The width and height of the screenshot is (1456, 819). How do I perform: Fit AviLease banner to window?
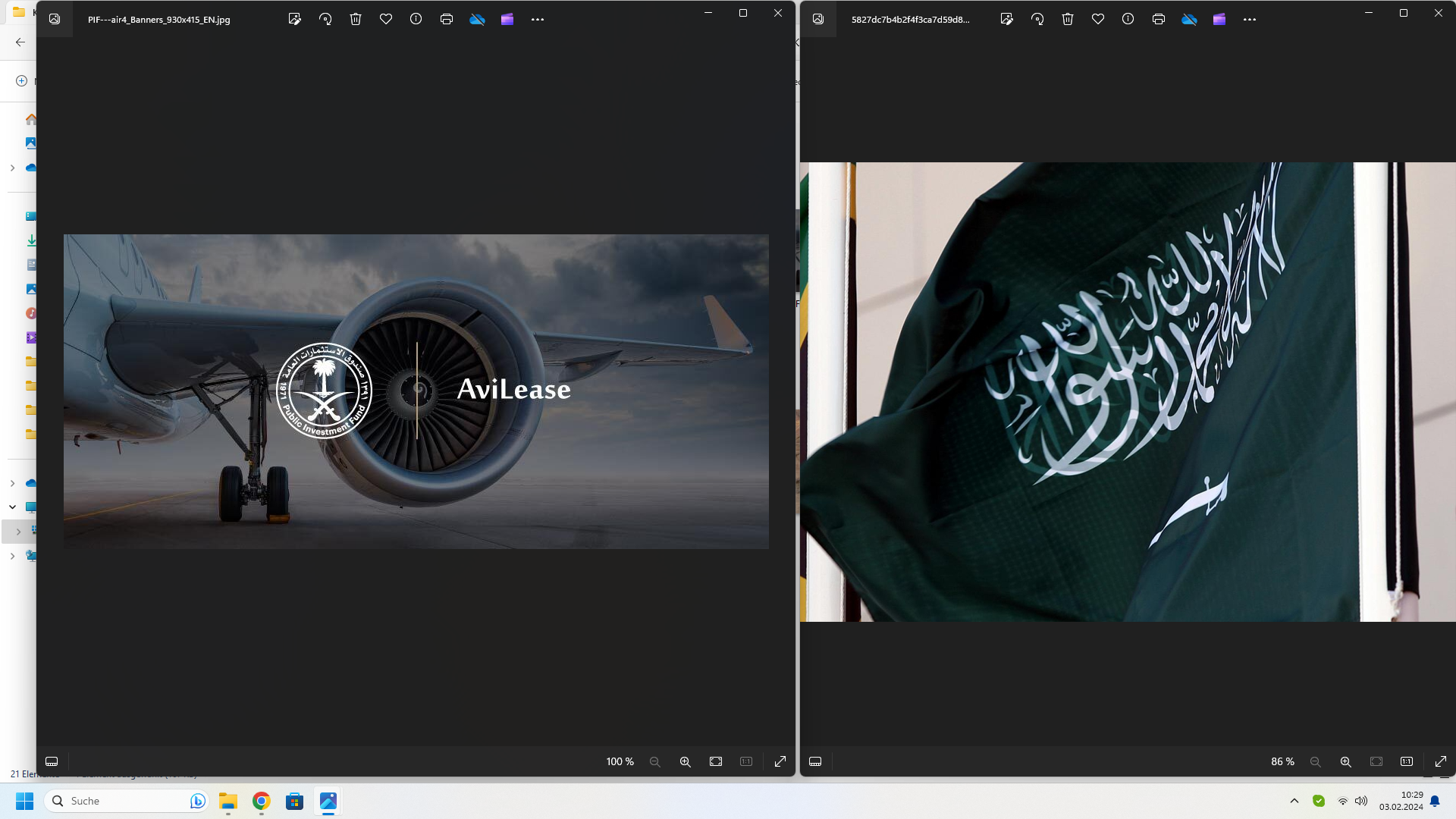click(716, 761)
